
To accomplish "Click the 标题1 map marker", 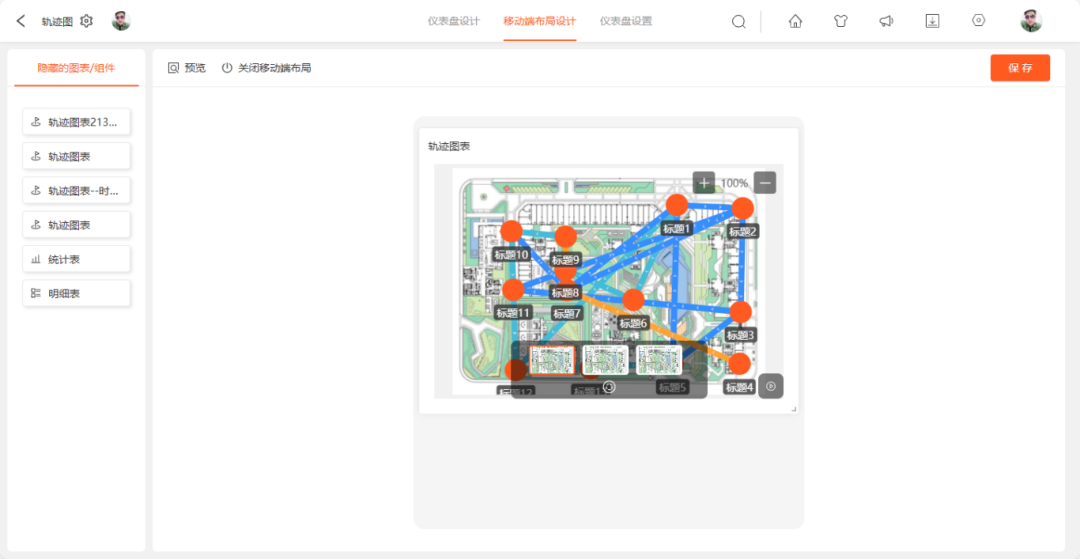I will [x=677, y=205].
